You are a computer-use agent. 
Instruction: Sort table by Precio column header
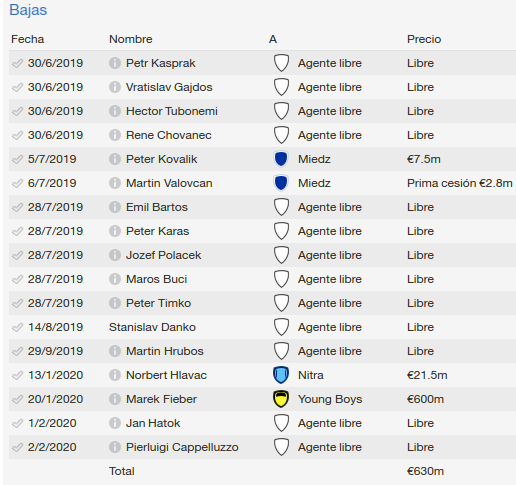424,39
